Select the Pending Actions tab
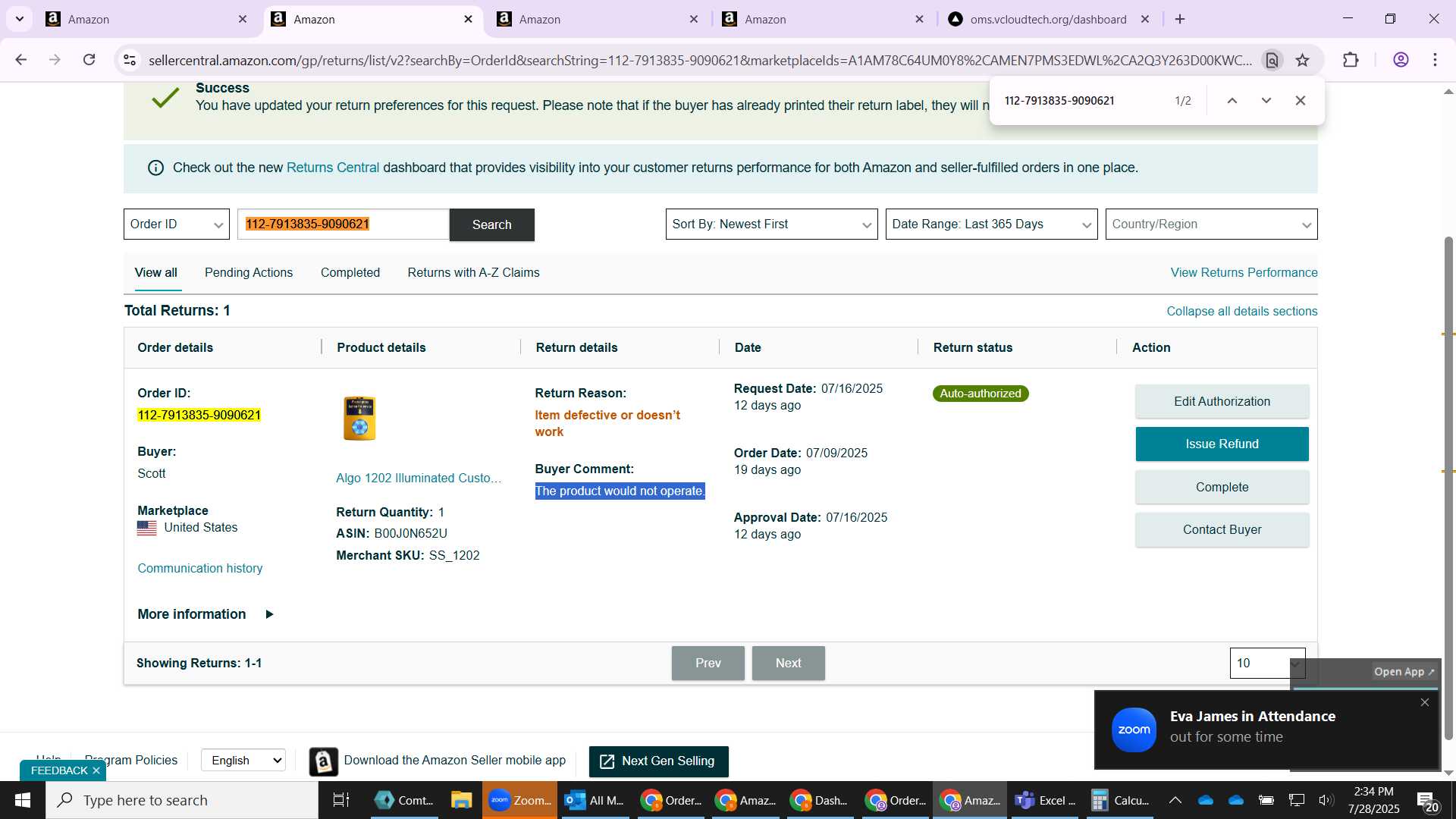1456x819 pixels. point(249,273)
